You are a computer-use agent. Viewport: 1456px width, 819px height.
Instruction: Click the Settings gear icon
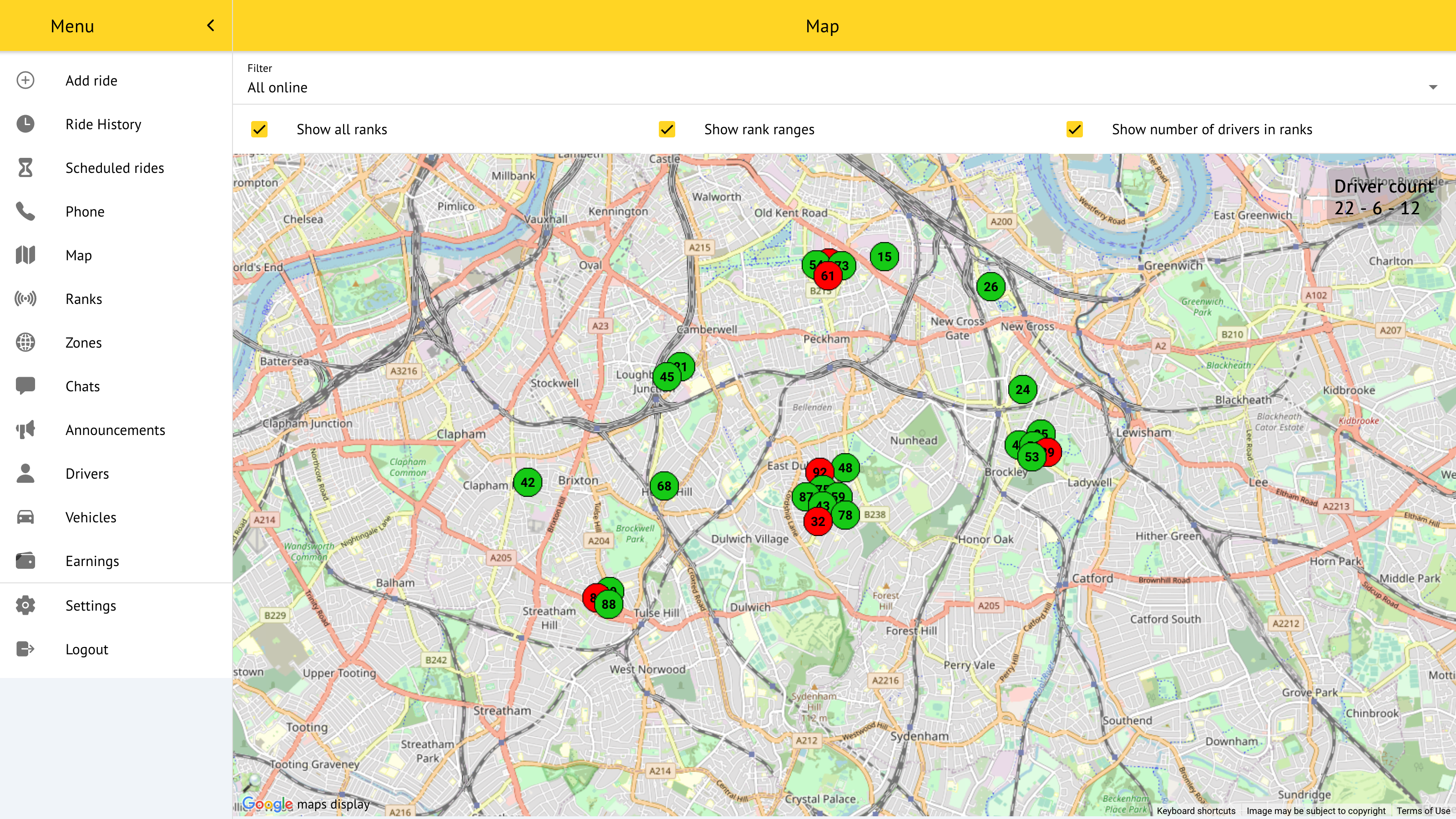click(x=25, y=605)
